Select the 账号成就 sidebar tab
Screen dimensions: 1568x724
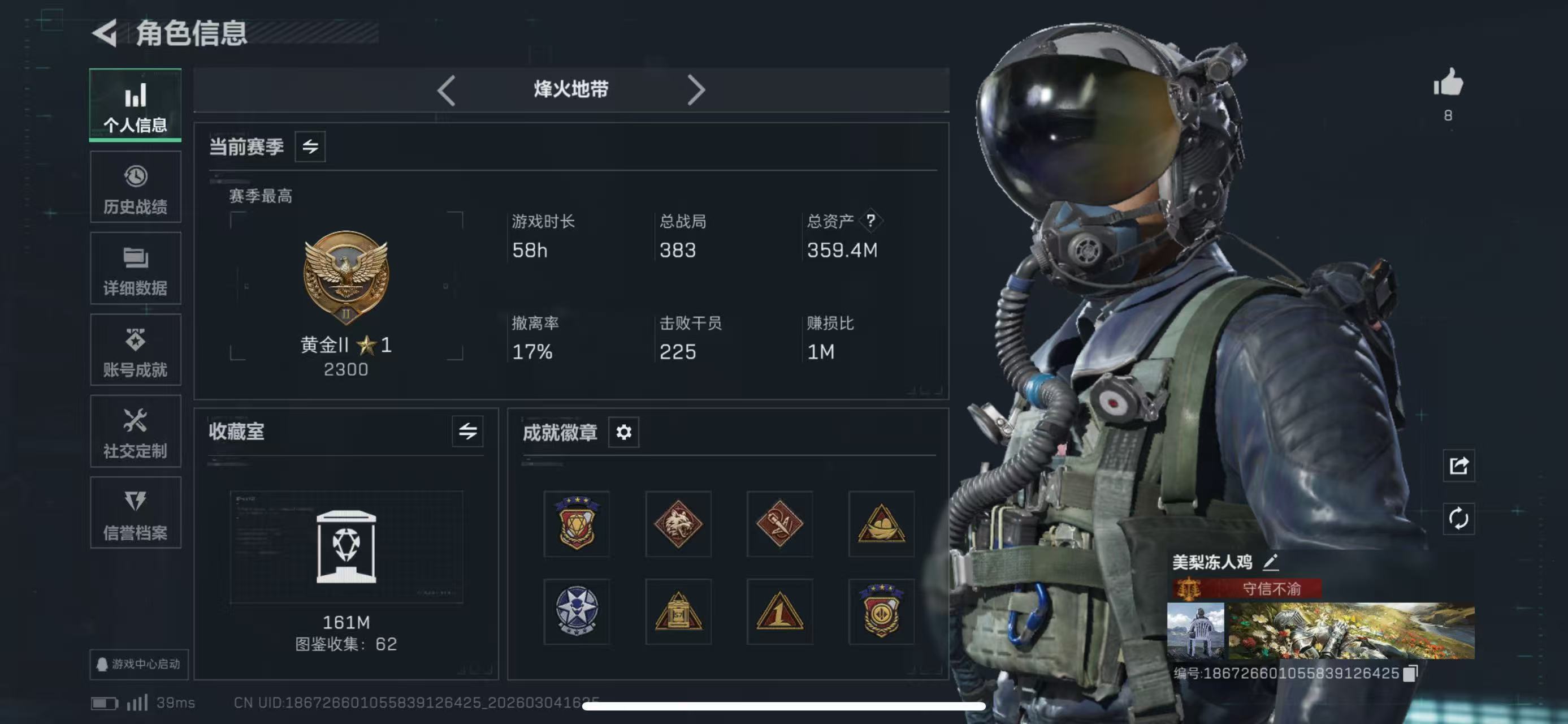(x=135, y=350)
